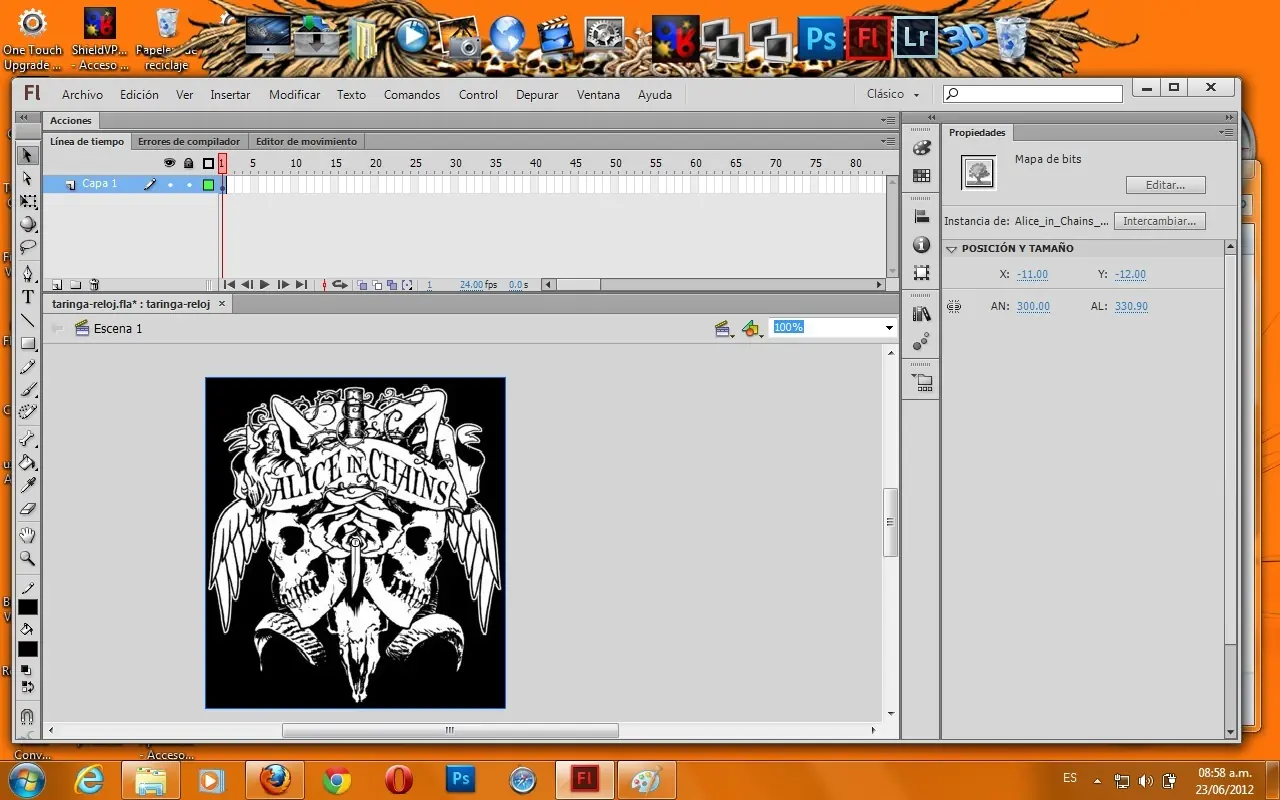Screen dimensions: 1280x800
Task: Select the Rectangle tool
Action: pyautogui.click(x=28, y=343)
